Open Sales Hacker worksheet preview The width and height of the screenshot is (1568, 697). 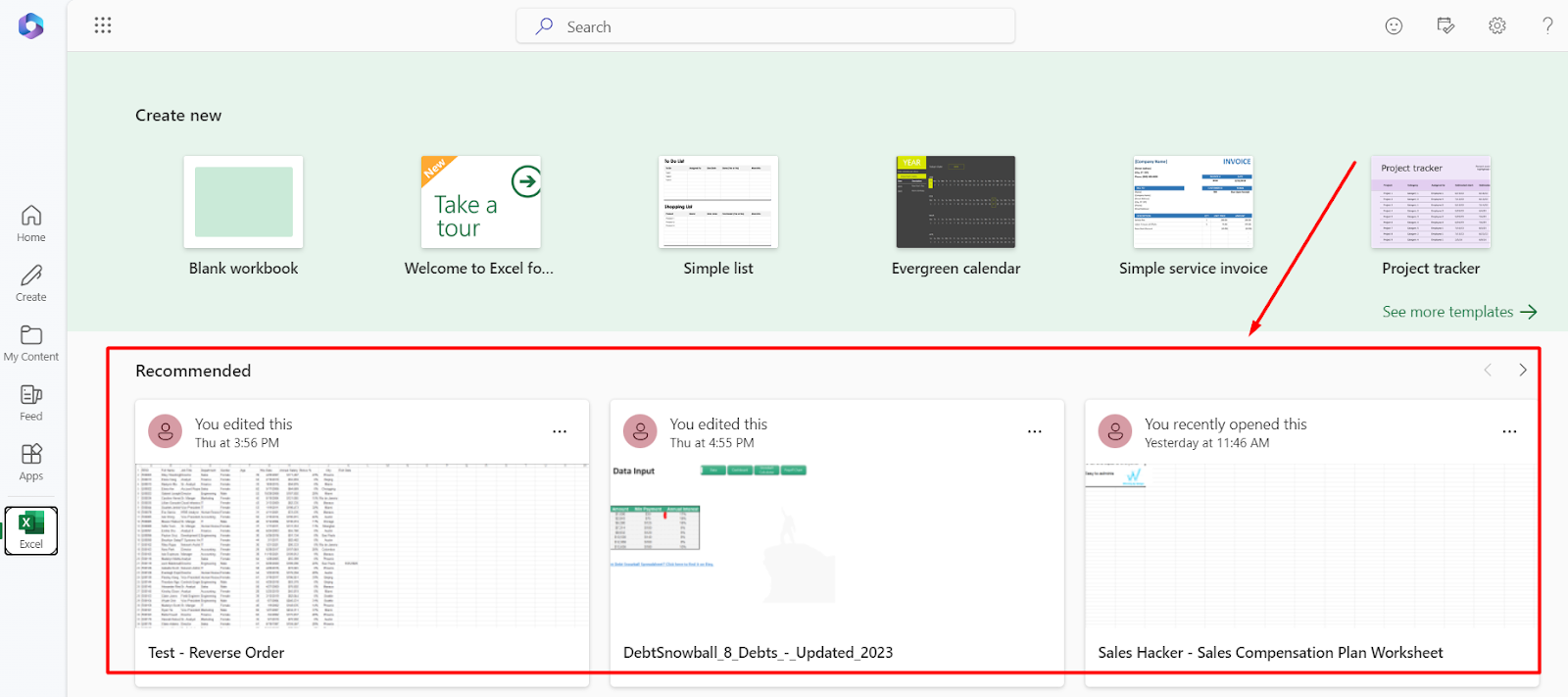coord(1311,545)
